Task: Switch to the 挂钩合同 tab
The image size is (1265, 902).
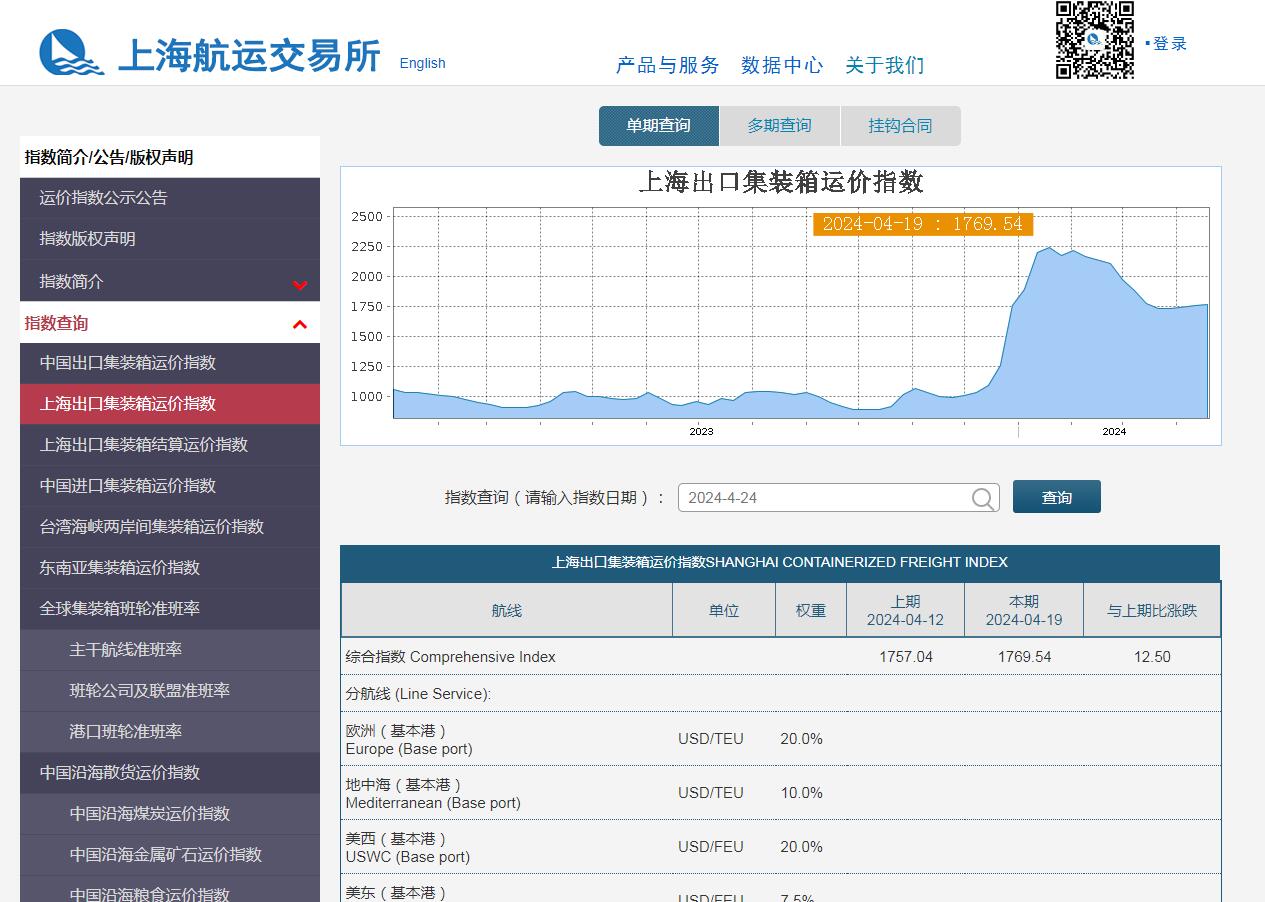Action: (x=901, y=125)
